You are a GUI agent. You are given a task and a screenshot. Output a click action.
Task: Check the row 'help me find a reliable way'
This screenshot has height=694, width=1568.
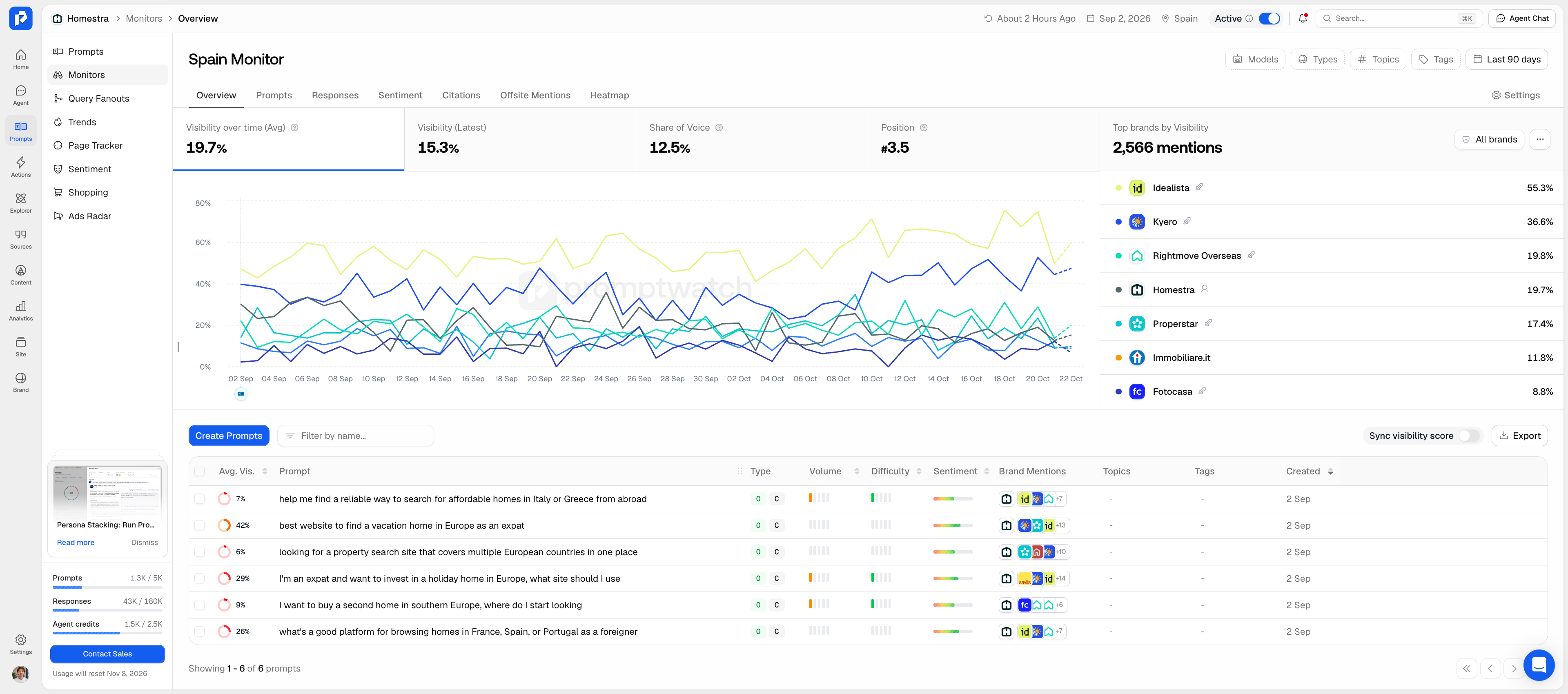click(200, 499)
